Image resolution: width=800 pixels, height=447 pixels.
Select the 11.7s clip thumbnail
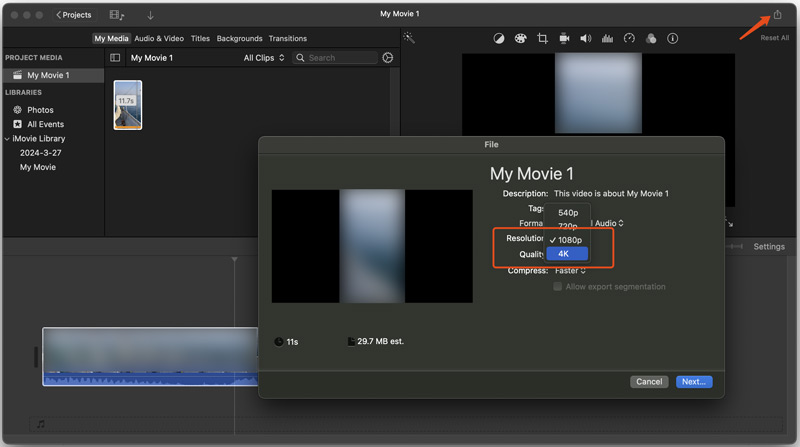tap(128, 105)
